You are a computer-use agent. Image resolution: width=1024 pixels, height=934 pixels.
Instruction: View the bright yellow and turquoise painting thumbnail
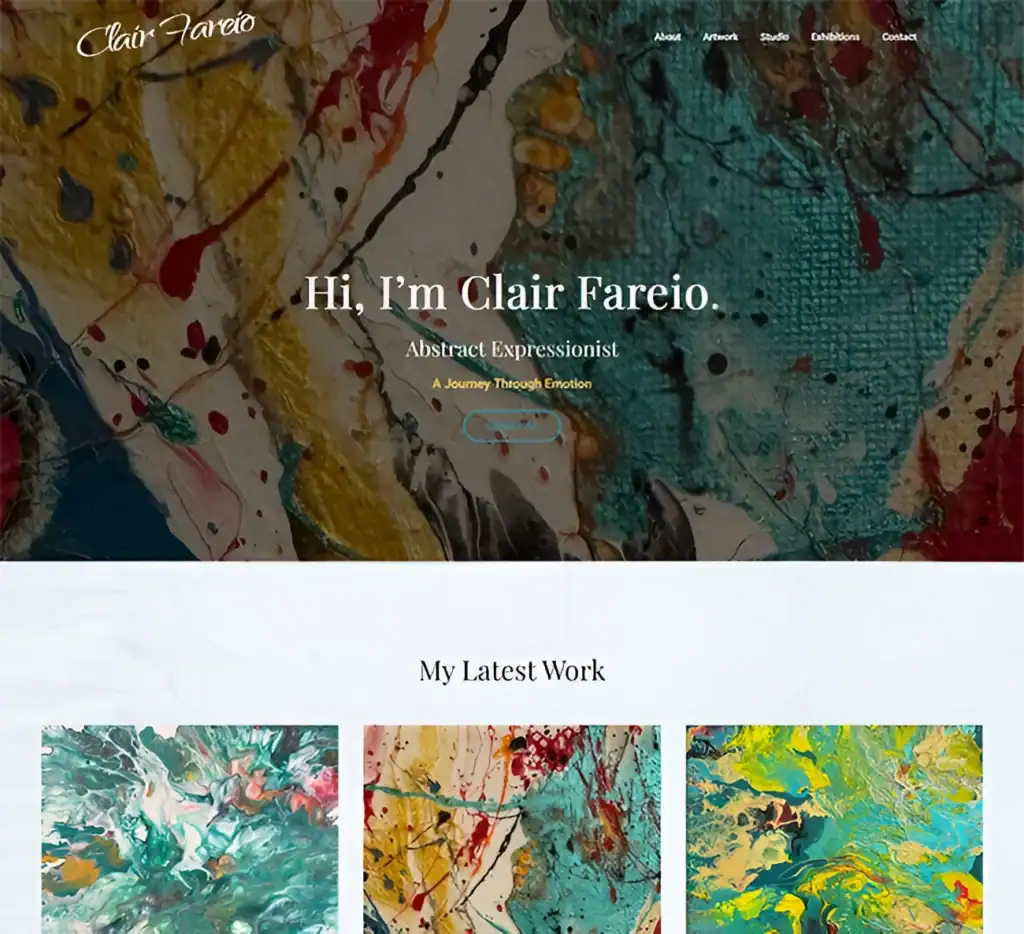[834, 829]
